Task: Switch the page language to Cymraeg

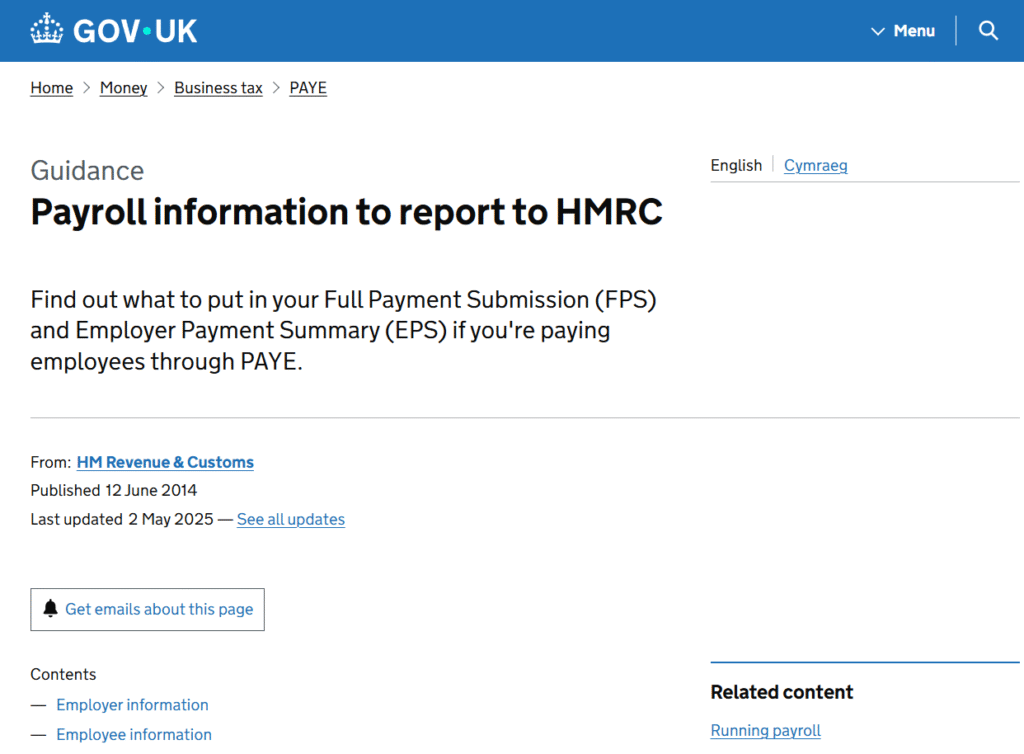Action: pos(815,165)
